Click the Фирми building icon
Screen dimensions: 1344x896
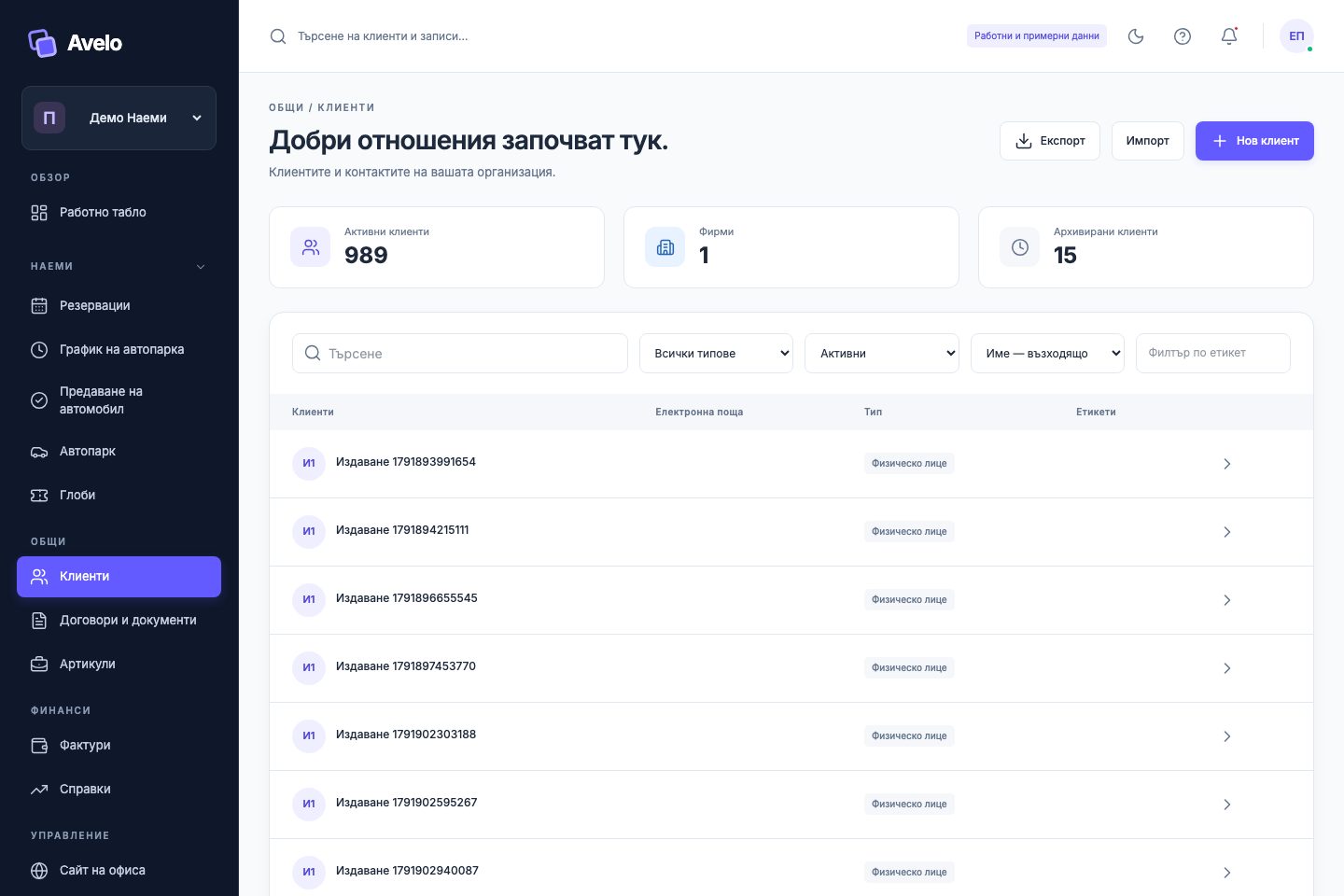click(x=665, y=247)
